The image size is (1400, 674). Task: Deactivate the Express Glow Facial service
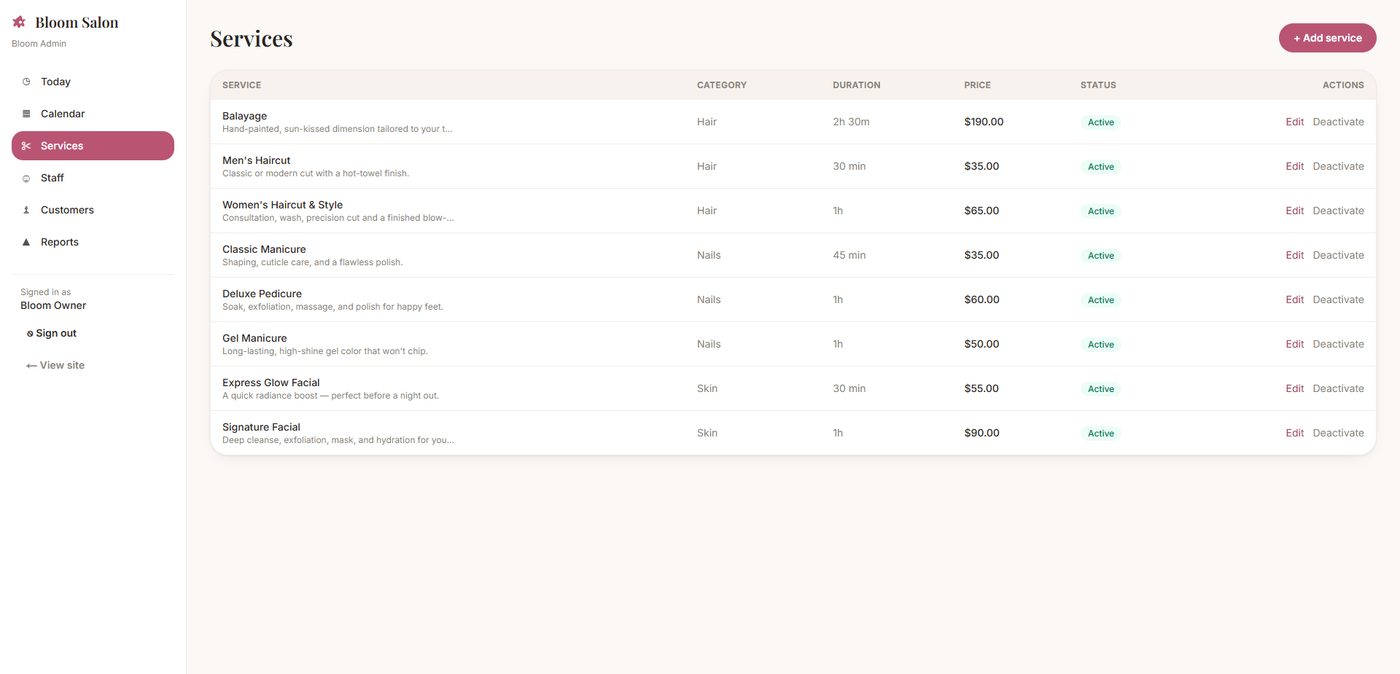point(1338,388)
